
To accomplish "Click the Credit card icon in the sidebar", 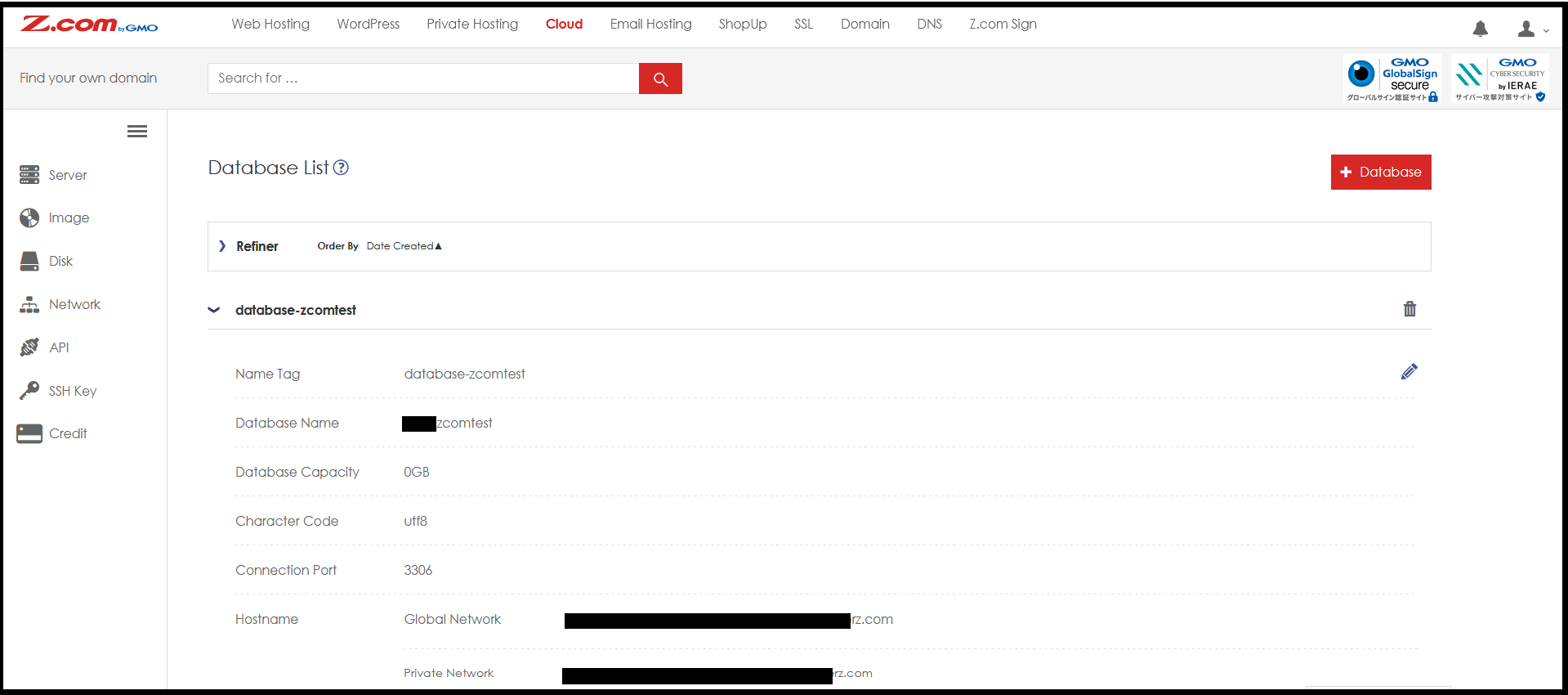I will click(x=29, y=433).
